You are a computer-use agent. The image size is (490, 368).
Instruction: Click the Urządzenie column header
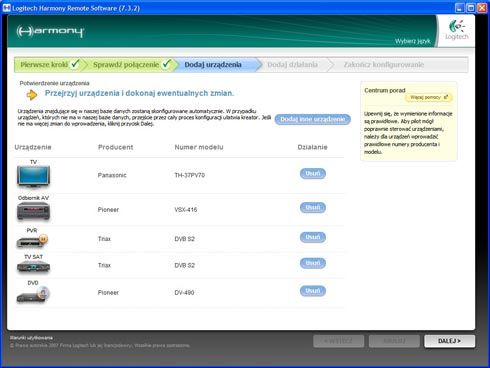33,147
